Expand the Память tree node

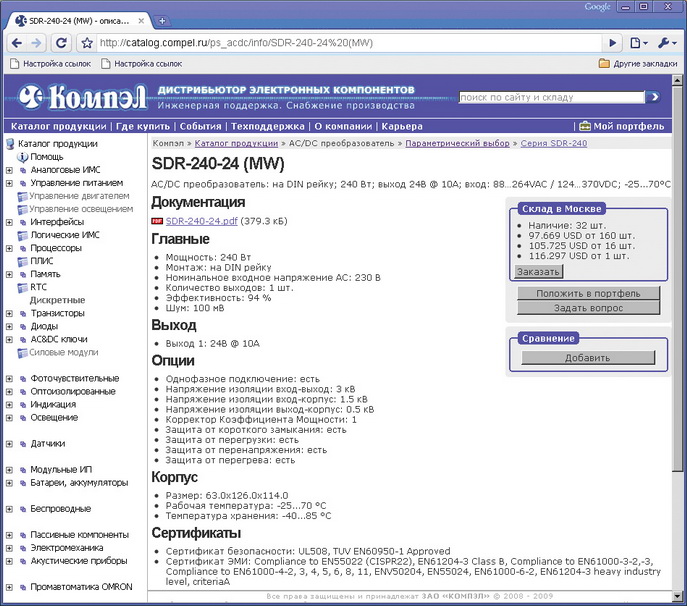pos(9,274)
